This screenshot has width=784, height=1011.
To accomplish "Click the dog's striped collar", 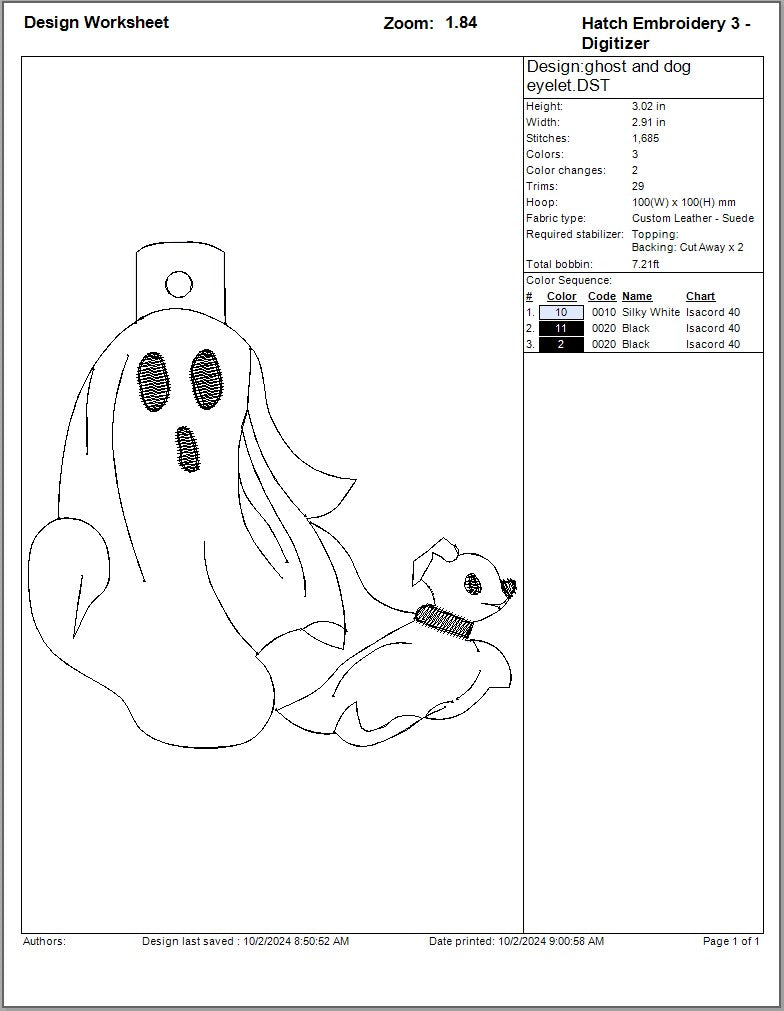I will pos(443,621).
